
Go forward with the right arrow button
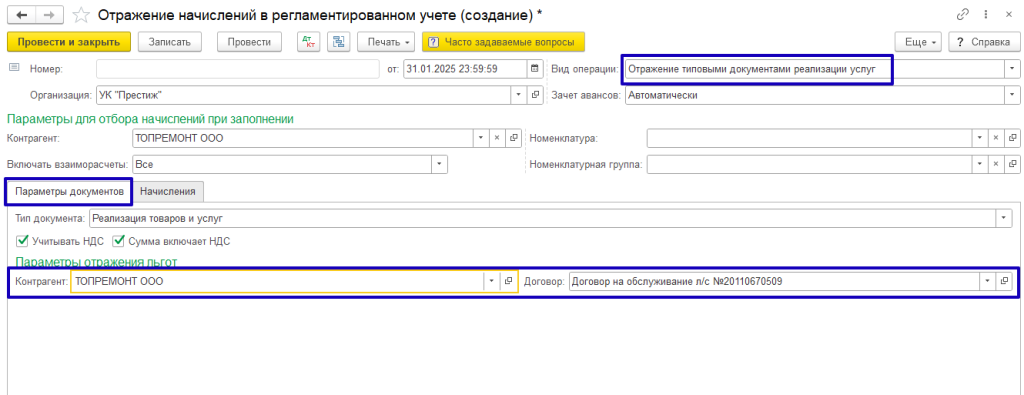pos(50,14)
